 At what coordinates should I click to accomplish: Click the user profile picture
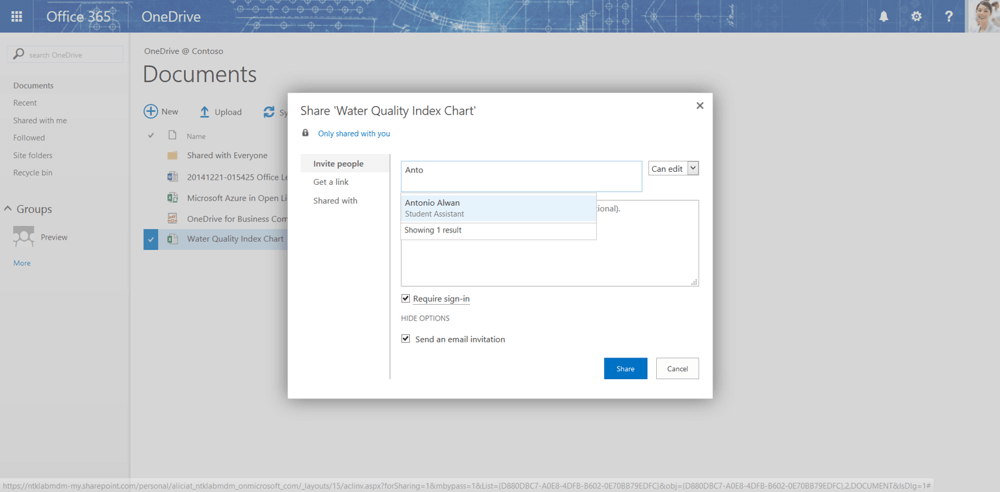(984, 16)
